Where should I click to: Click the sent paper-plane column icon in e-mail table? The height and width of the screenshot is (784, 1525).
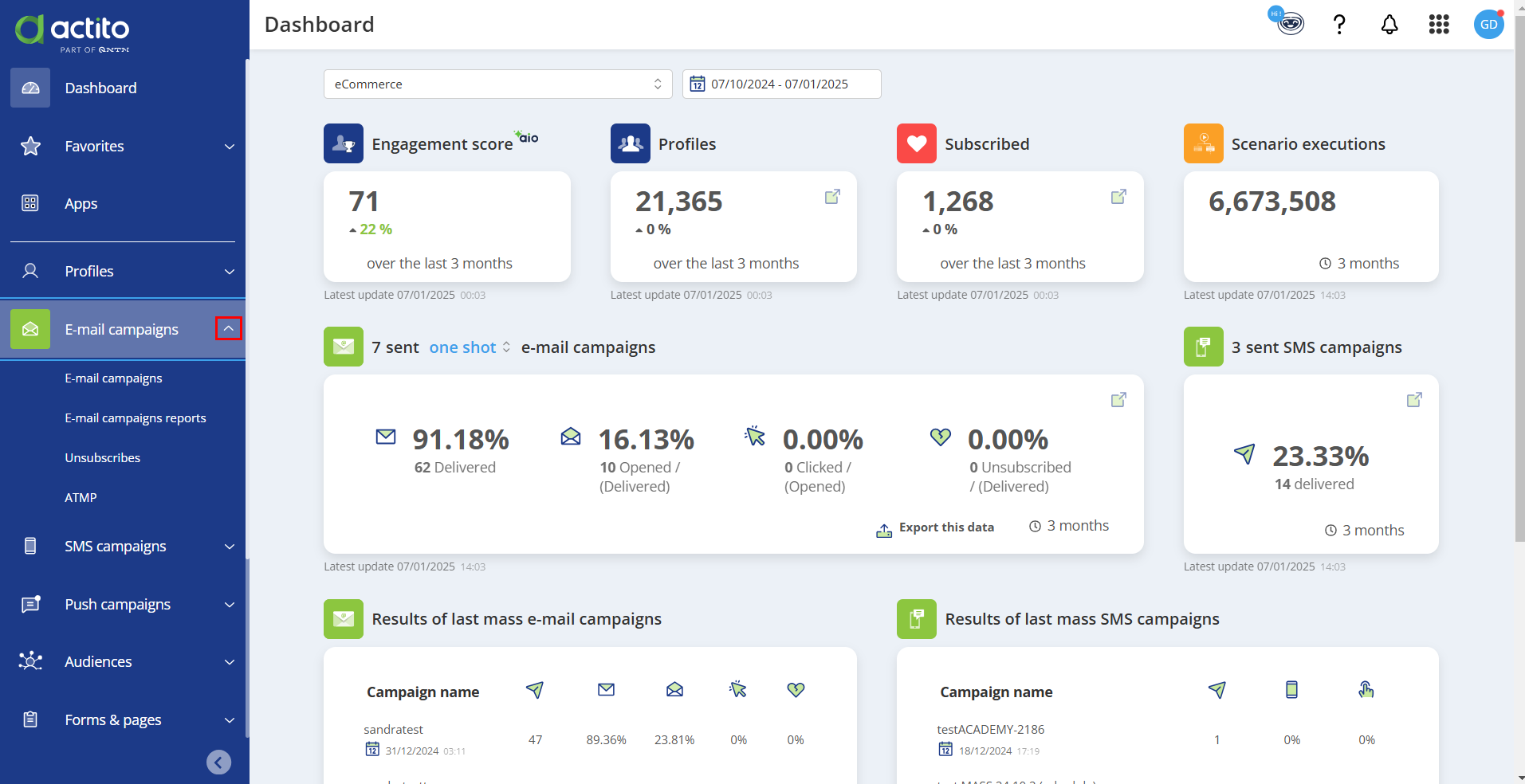pyautogui.click(x=535, y=690)
